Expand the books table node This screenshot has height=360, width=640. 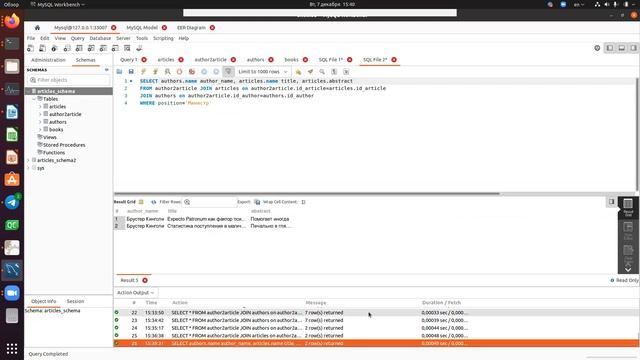coord(40,129)
